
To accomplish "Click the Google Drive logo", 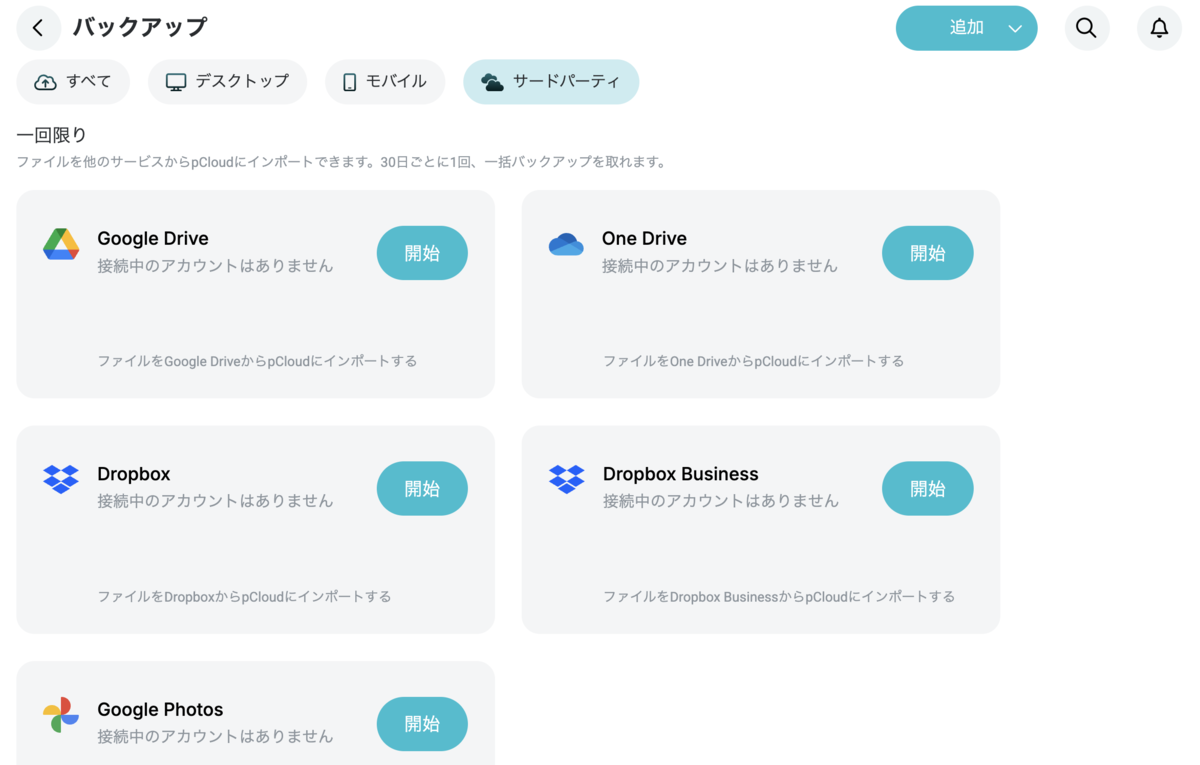I will [61, 243].
